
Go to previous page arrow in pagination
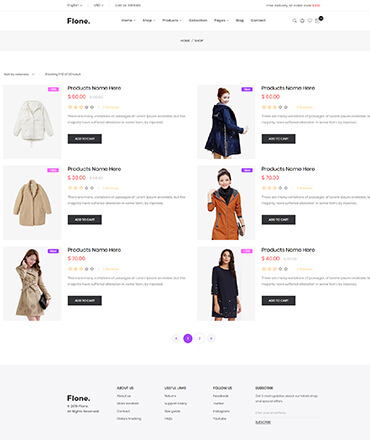click(x=176, y=338)
